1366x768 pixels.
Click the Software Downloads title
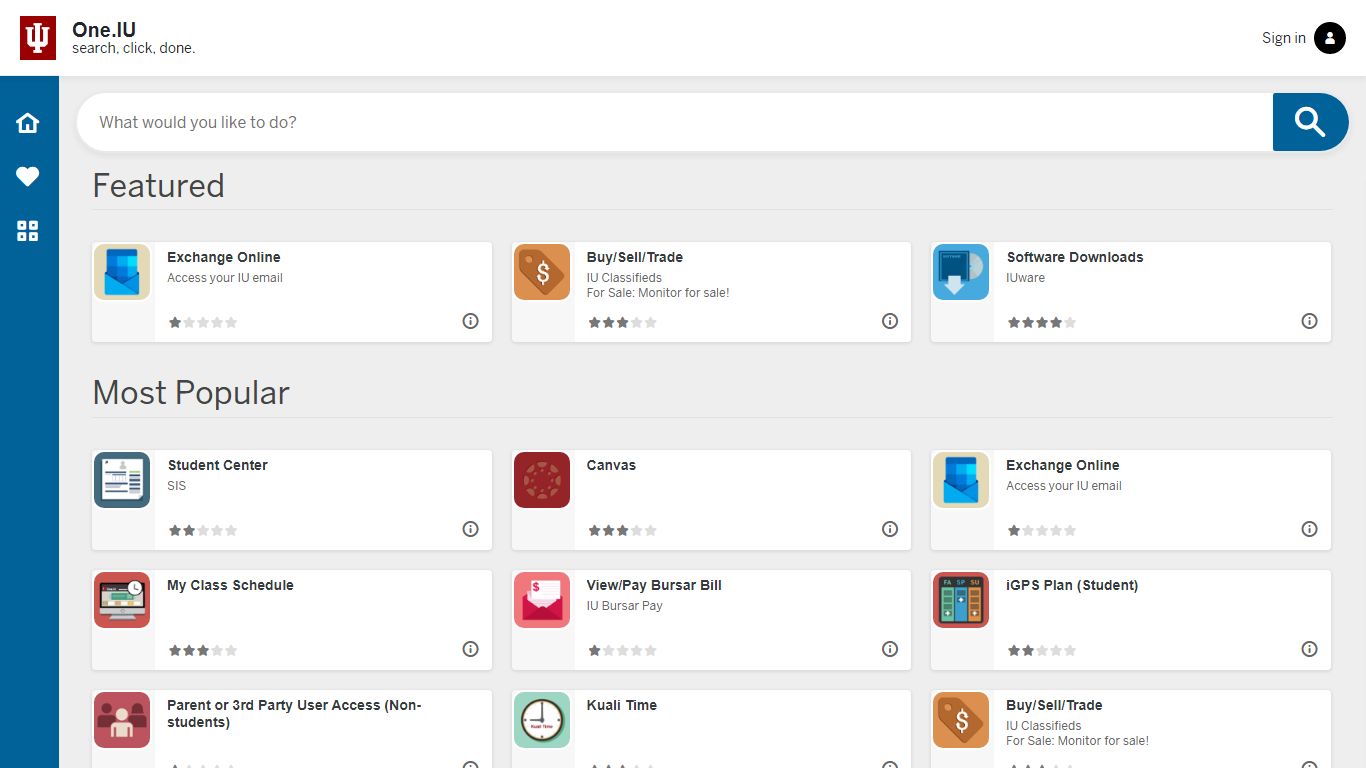pos(1075,257)
